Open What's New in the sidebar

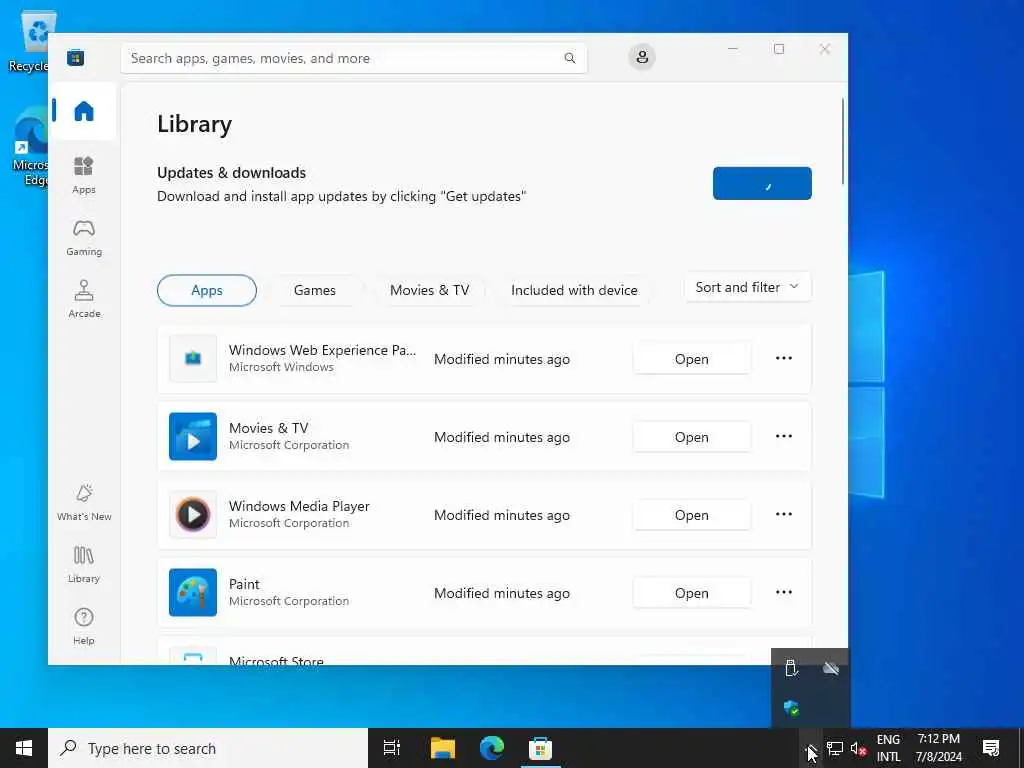click(x=84, y=502)
